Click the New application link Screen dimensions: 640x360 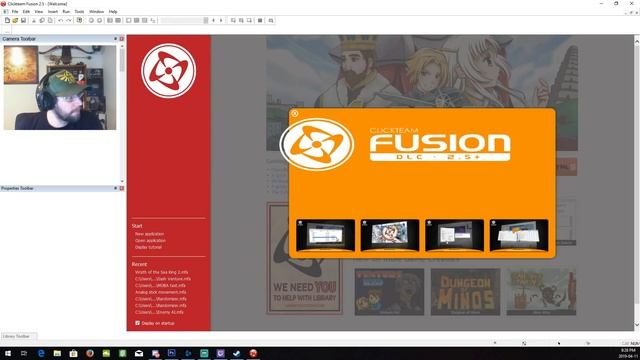pos(149,234)
